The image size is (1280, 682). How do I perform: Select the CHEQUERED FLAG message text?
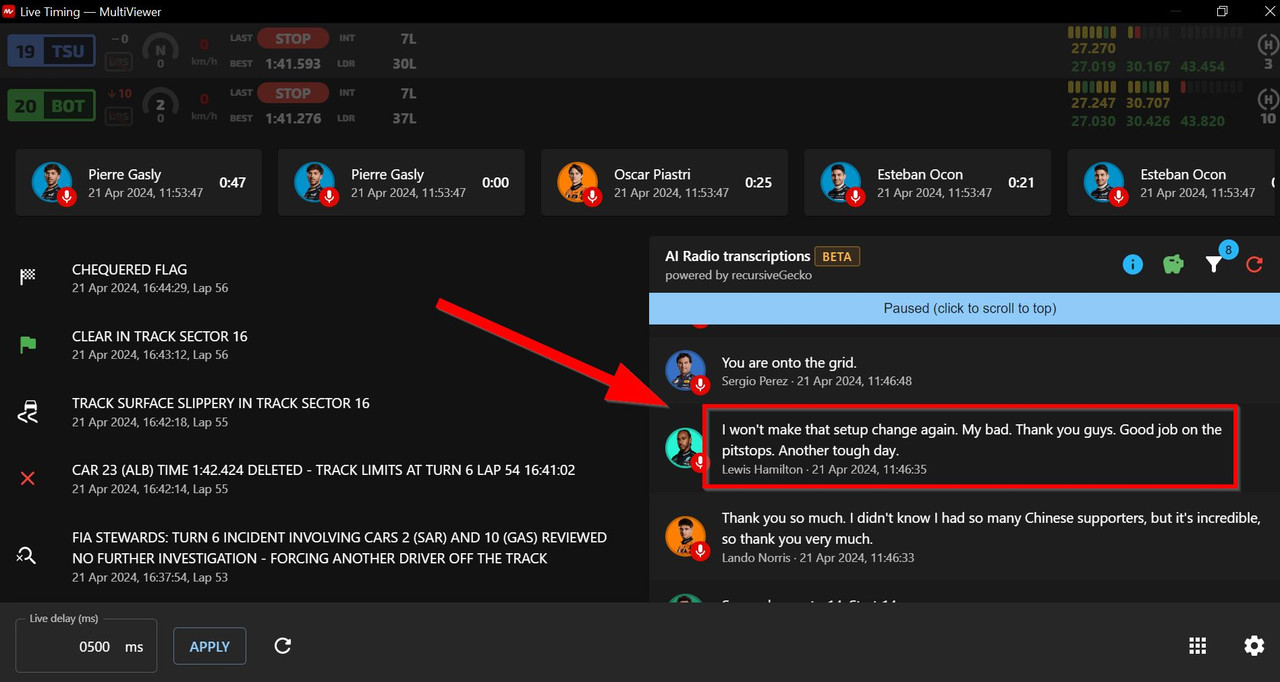click(x=129, y=269)
